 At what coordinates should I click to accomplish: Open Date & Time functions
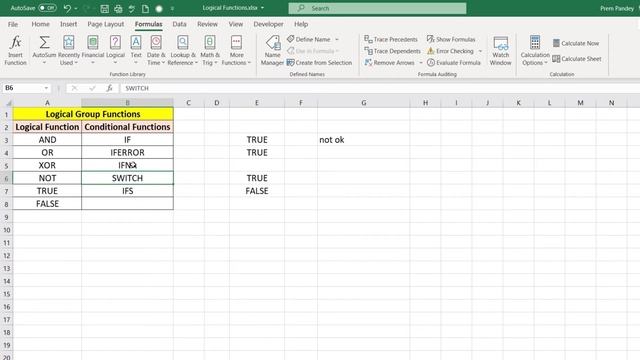(x=156, y=50)
